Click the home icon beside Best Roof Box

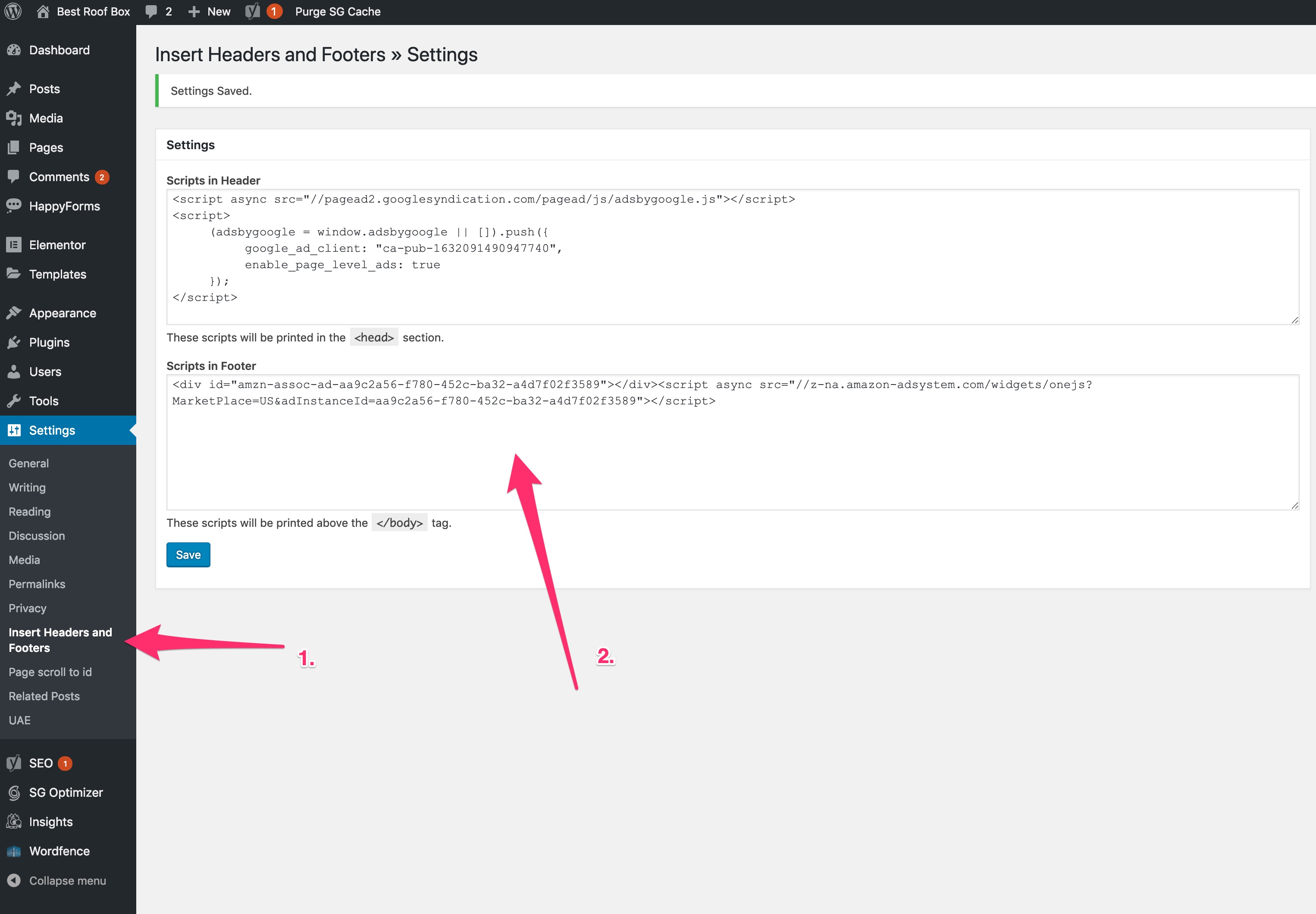[x=43, y=12]
